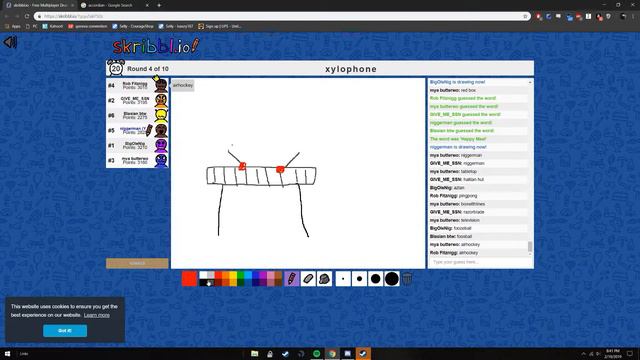Screen dimensions: 640x360
Task: Select the BigOleNig player ranked #1
Action: pyautogui.click(x=137, y=145)
